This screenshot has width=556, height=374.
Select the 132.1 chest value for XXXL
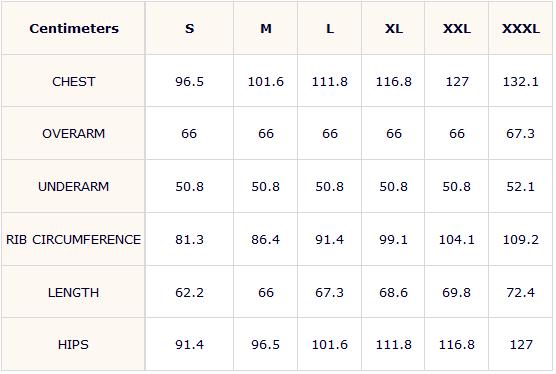point(521,82)
